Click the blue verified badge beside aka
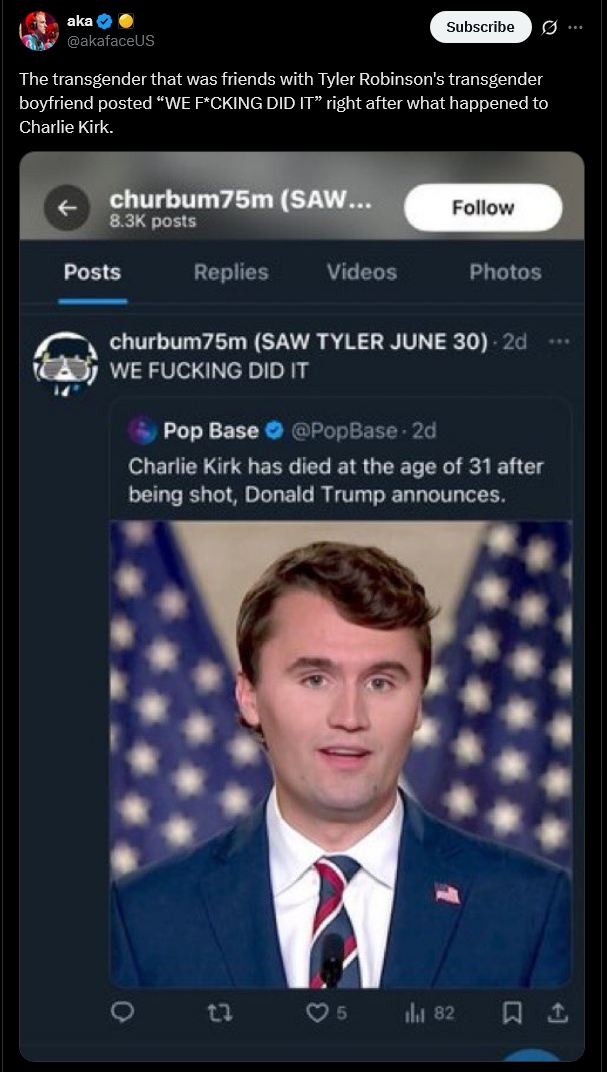The image size is (607, 1072). pos(104,22)
